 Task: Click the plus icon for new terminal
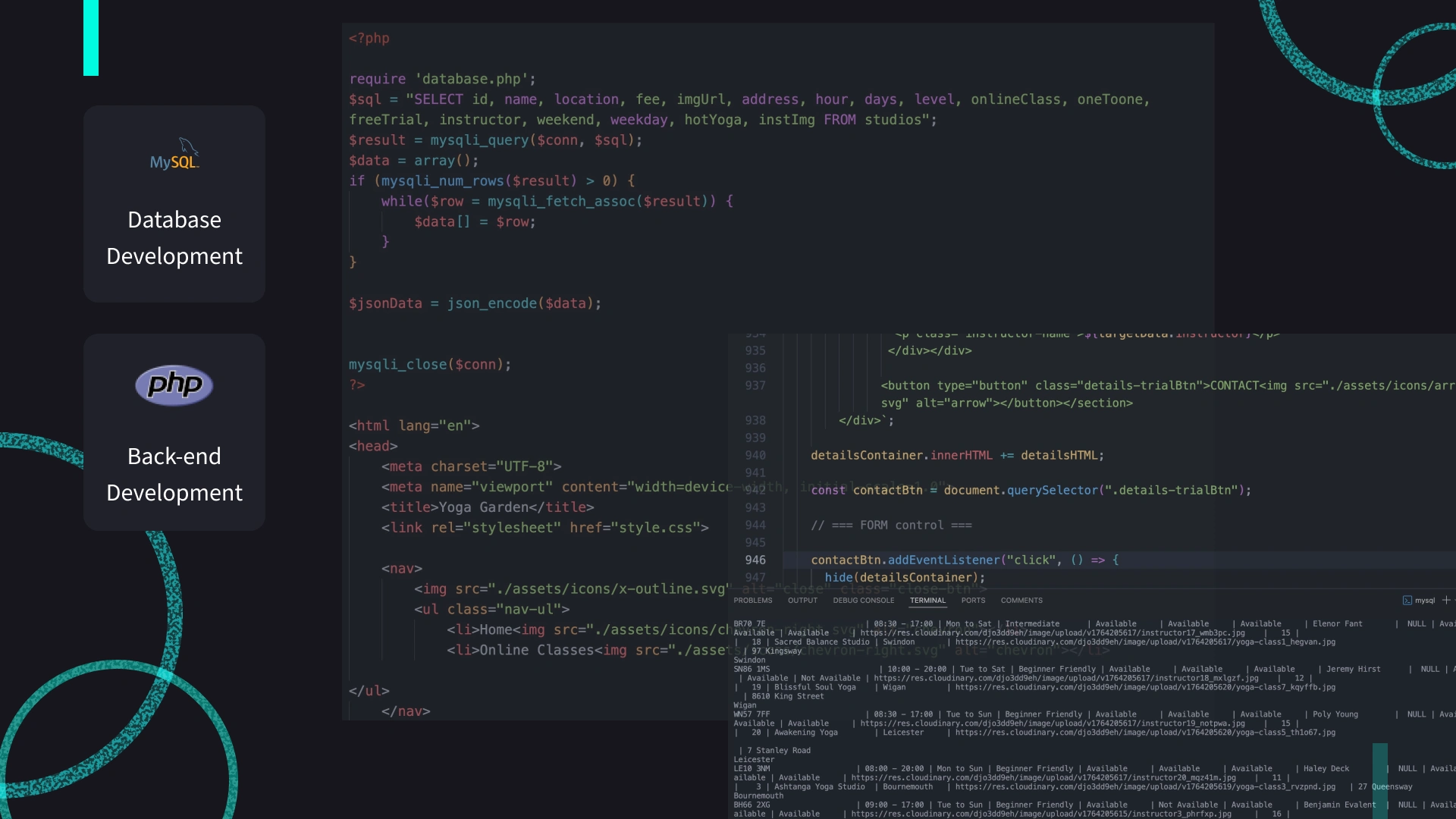(x=1446, y=600)
